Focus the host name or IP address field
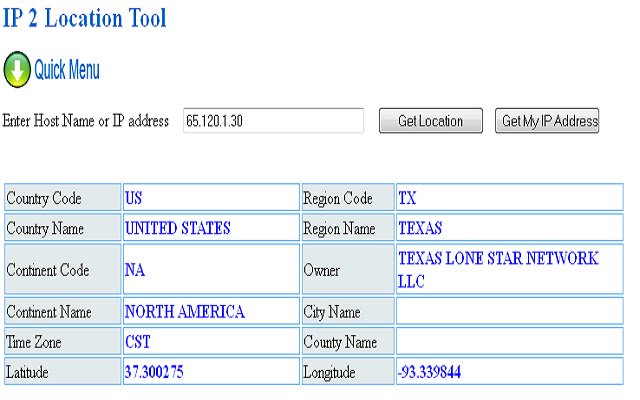640x400 pixels. click(273, 121)
